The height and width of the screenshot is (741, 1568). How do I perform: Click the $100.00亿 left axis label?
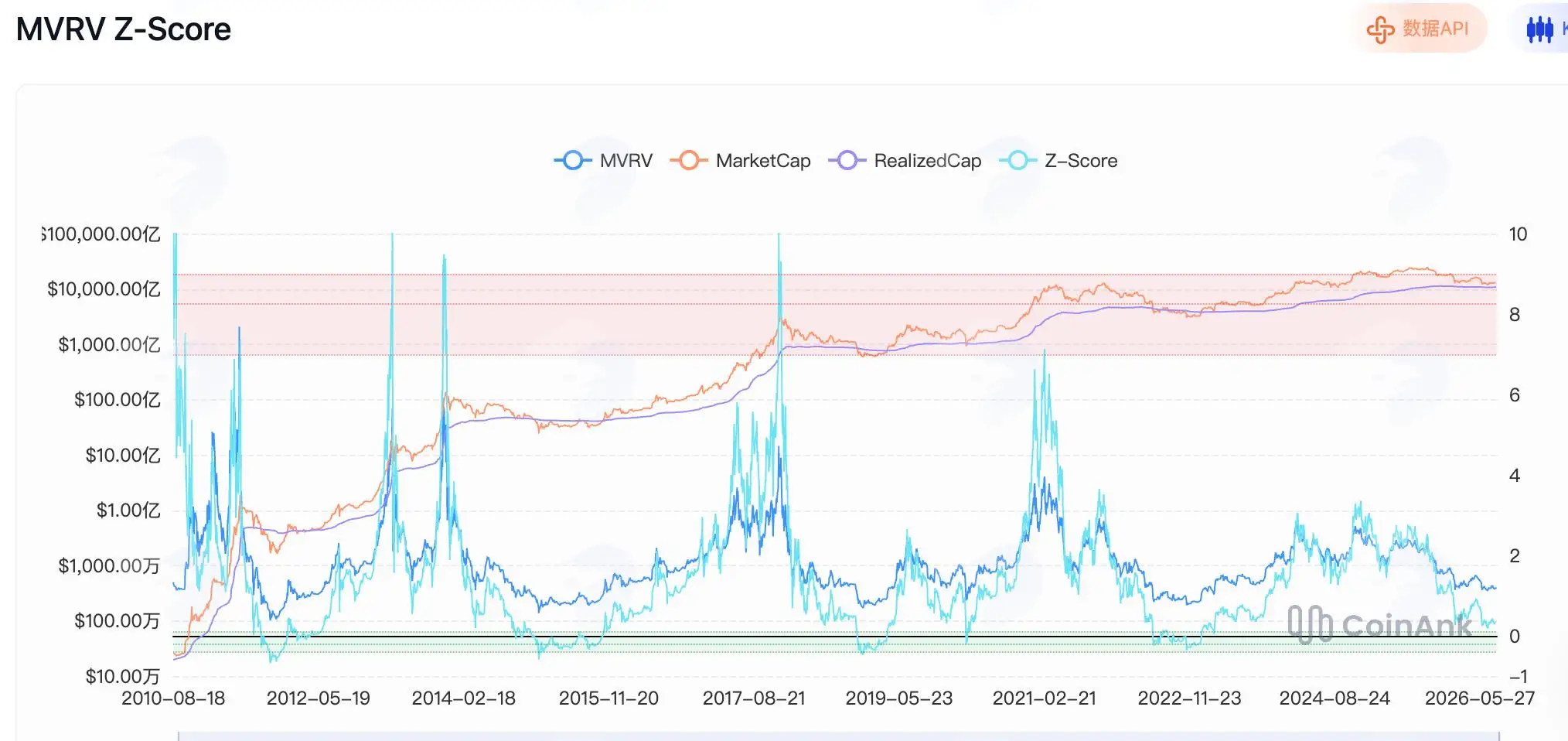pyautogui.click(x=117, y=400)
